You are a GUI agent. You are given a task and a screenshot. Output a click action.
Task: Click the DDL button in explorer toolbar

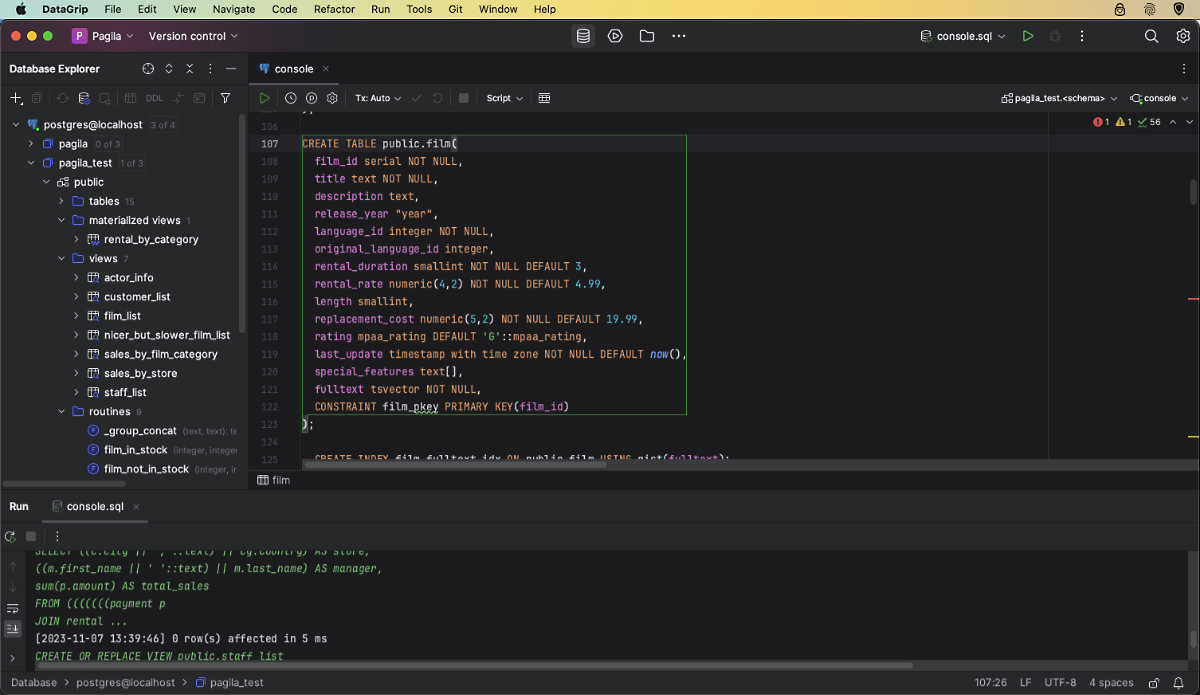click(x=154, y=98)
